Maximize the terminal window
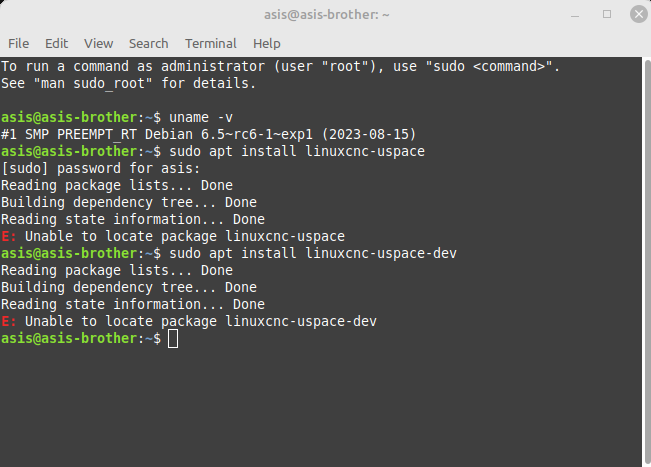The image size is (651, 467). [x=607, y=14]
